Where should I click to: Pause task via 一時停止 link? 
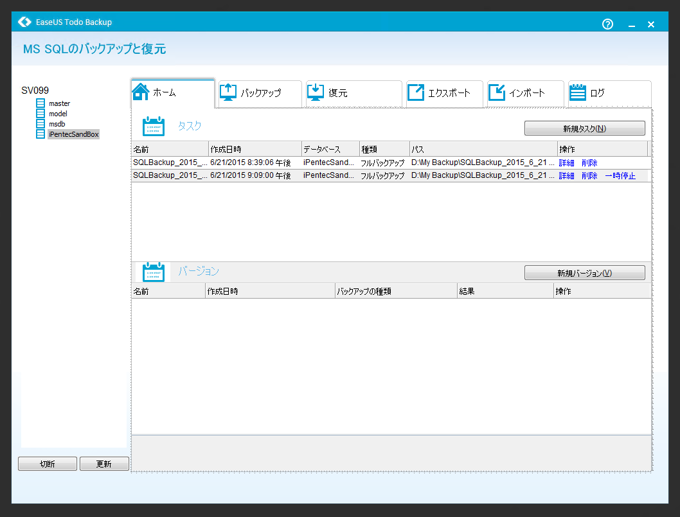click(620, 176)
